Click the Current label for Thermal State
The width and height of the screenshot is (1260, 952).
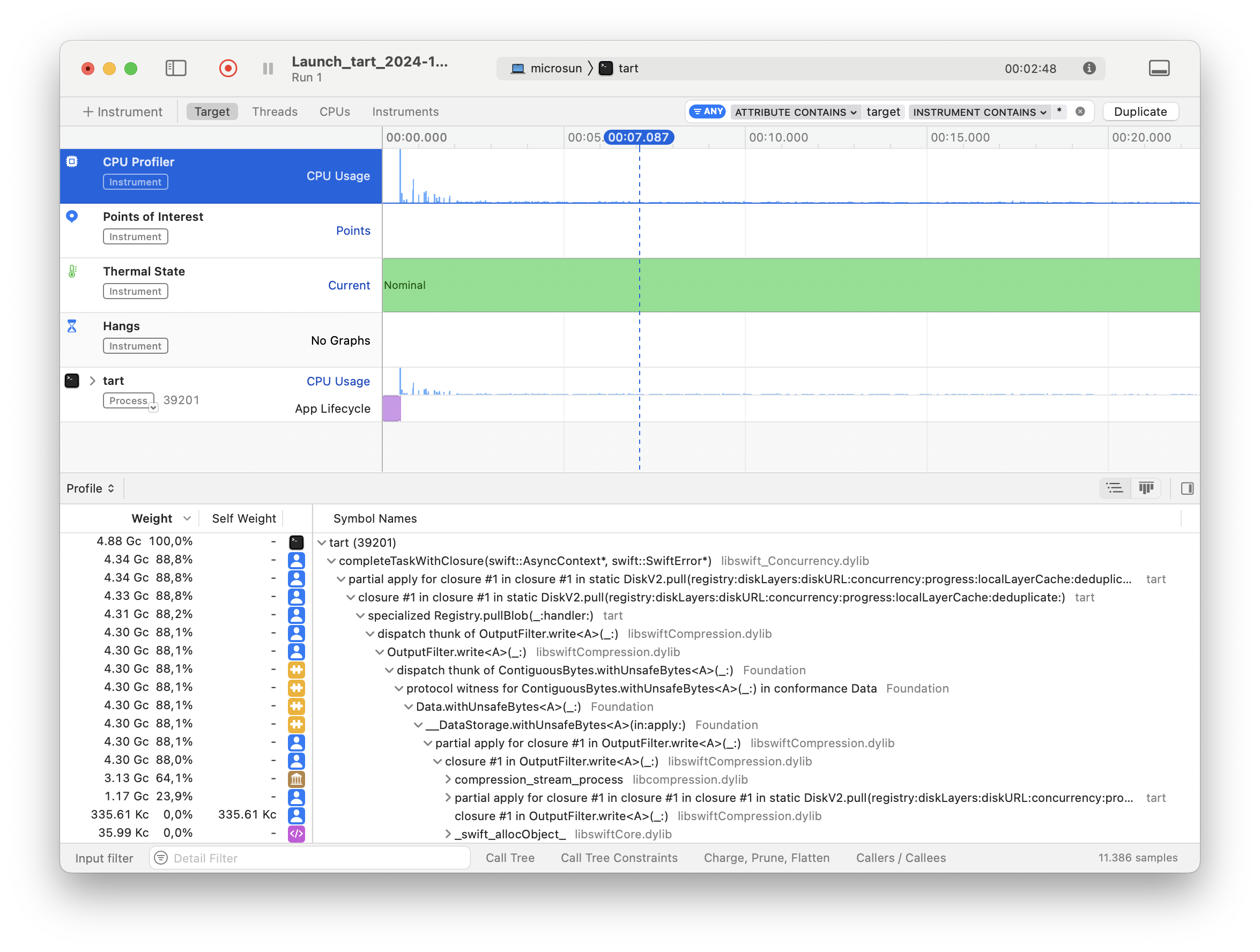coord(349,285)
